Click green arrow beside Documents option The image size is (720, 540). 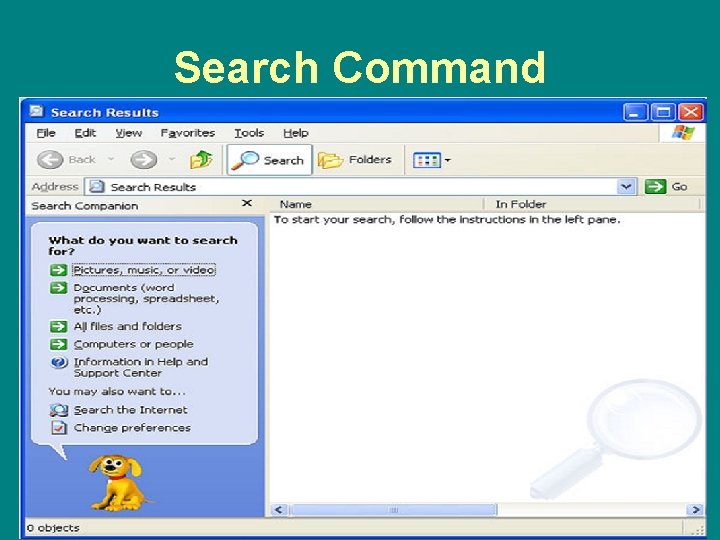click(x=58, y=288)
